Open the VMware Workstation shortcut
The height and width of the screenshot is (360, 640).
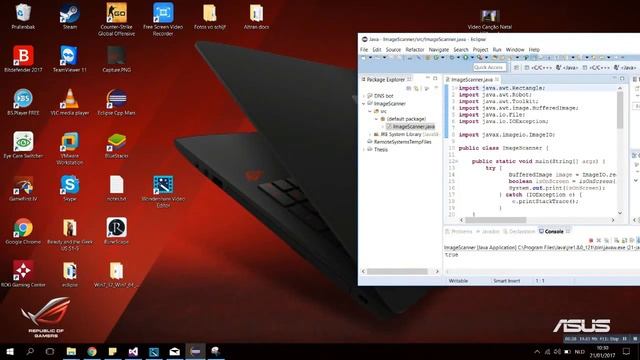69,148
